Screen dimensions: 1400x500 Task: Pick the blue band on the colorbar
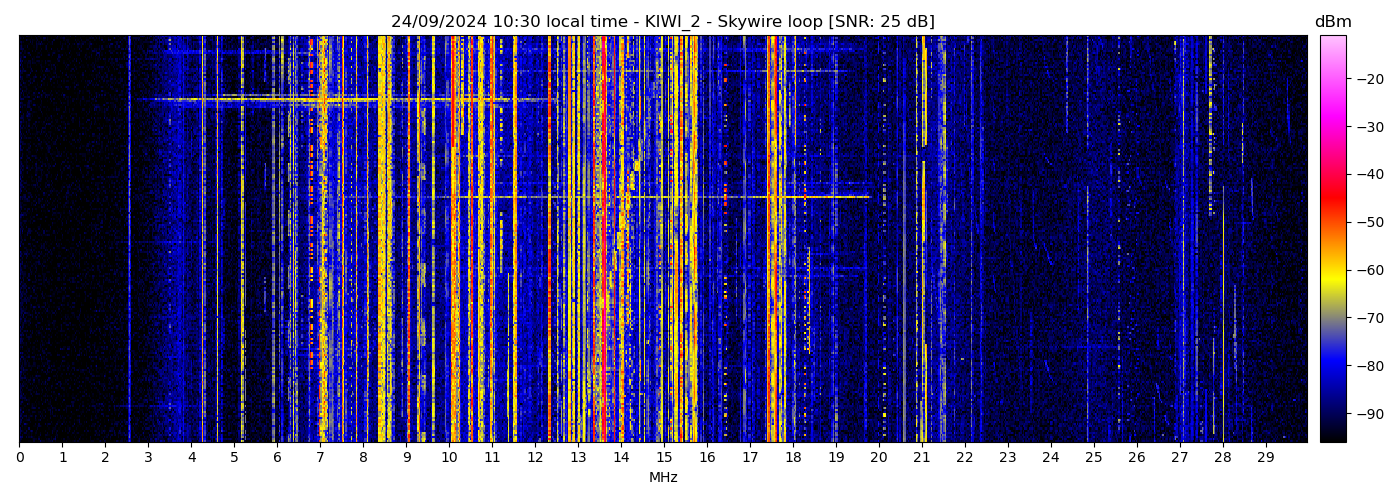point(1332,365)
